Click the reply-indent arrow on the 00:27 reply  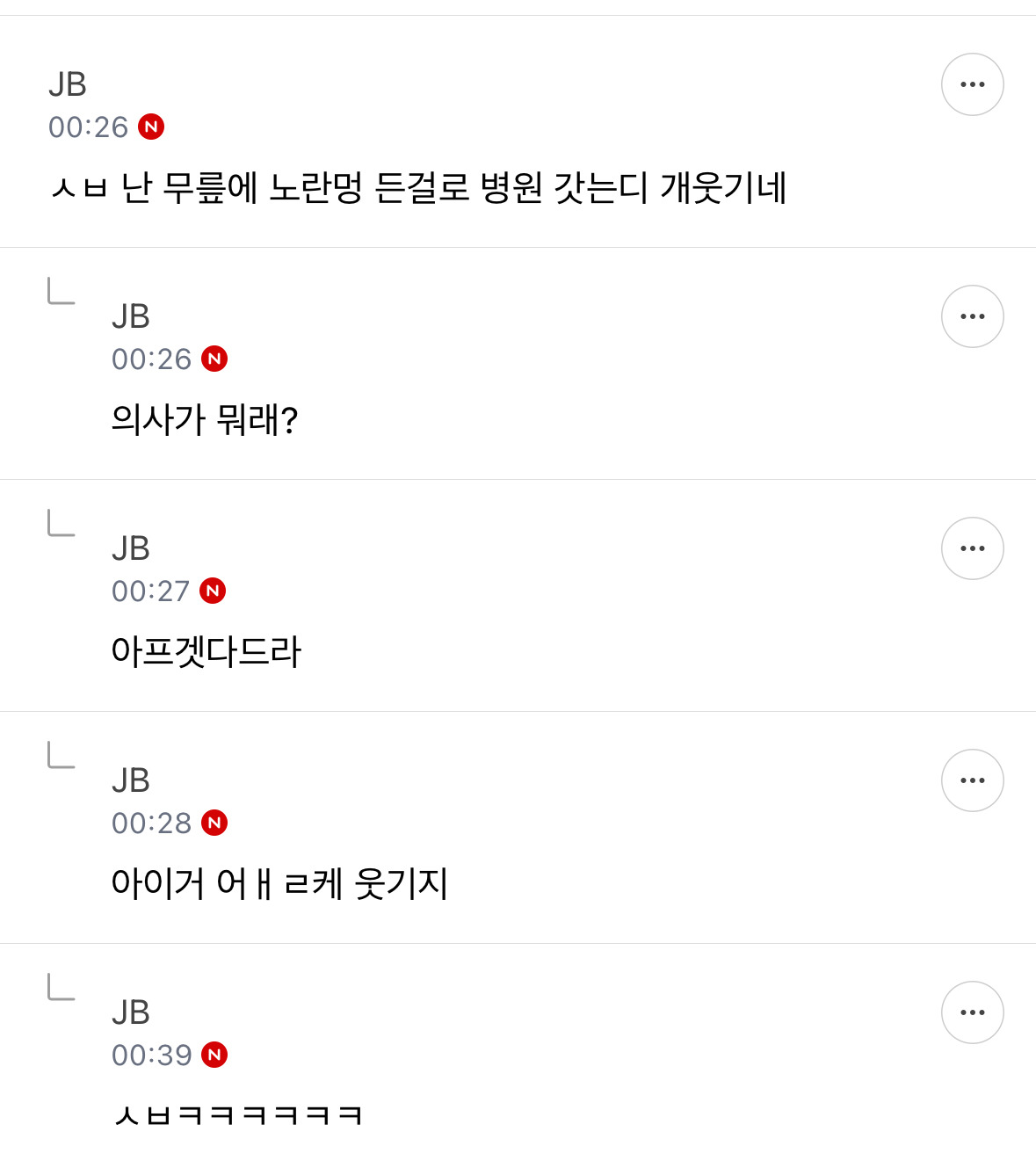[61, 523]
